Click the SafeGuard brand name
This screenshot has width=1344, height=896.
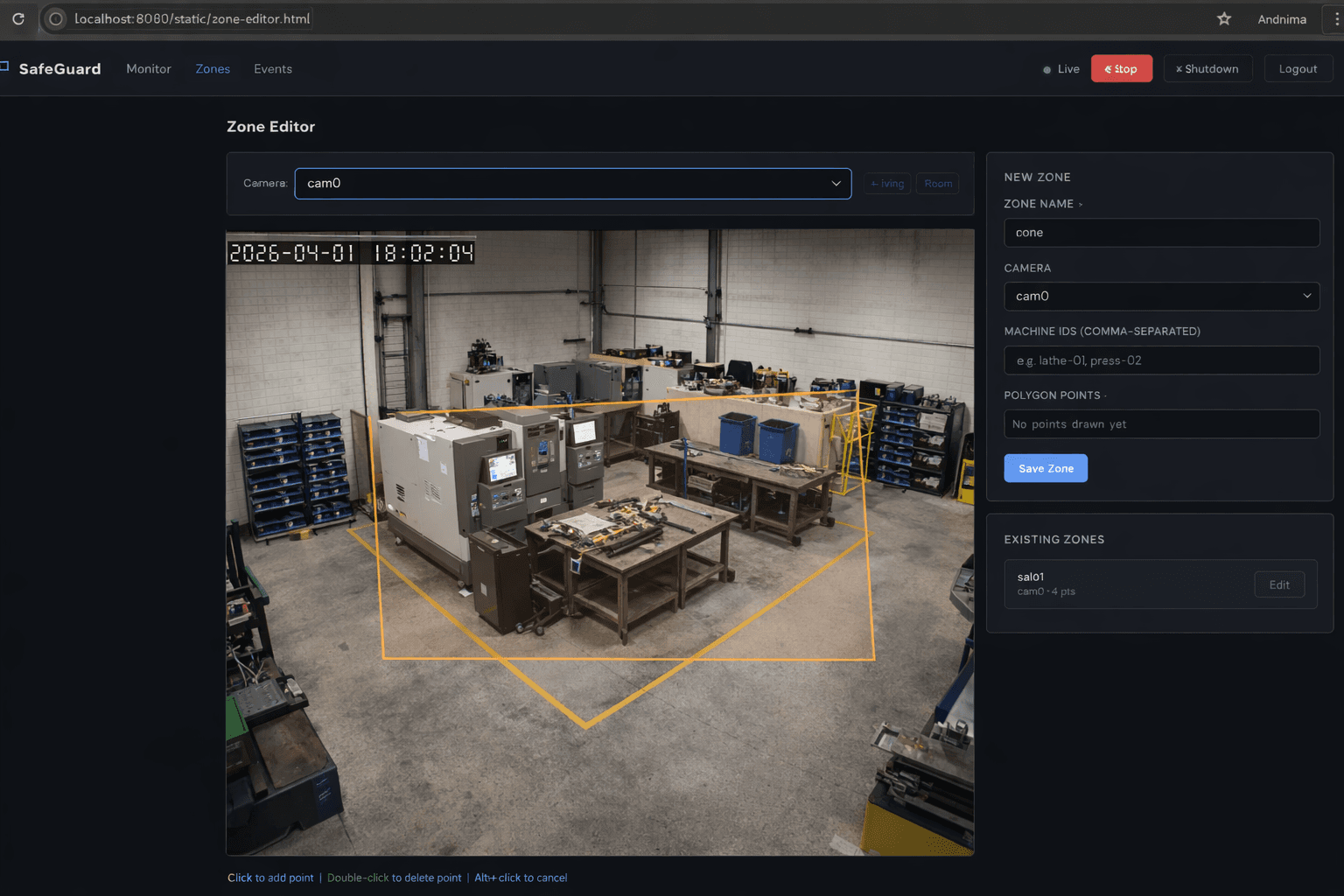59,69
